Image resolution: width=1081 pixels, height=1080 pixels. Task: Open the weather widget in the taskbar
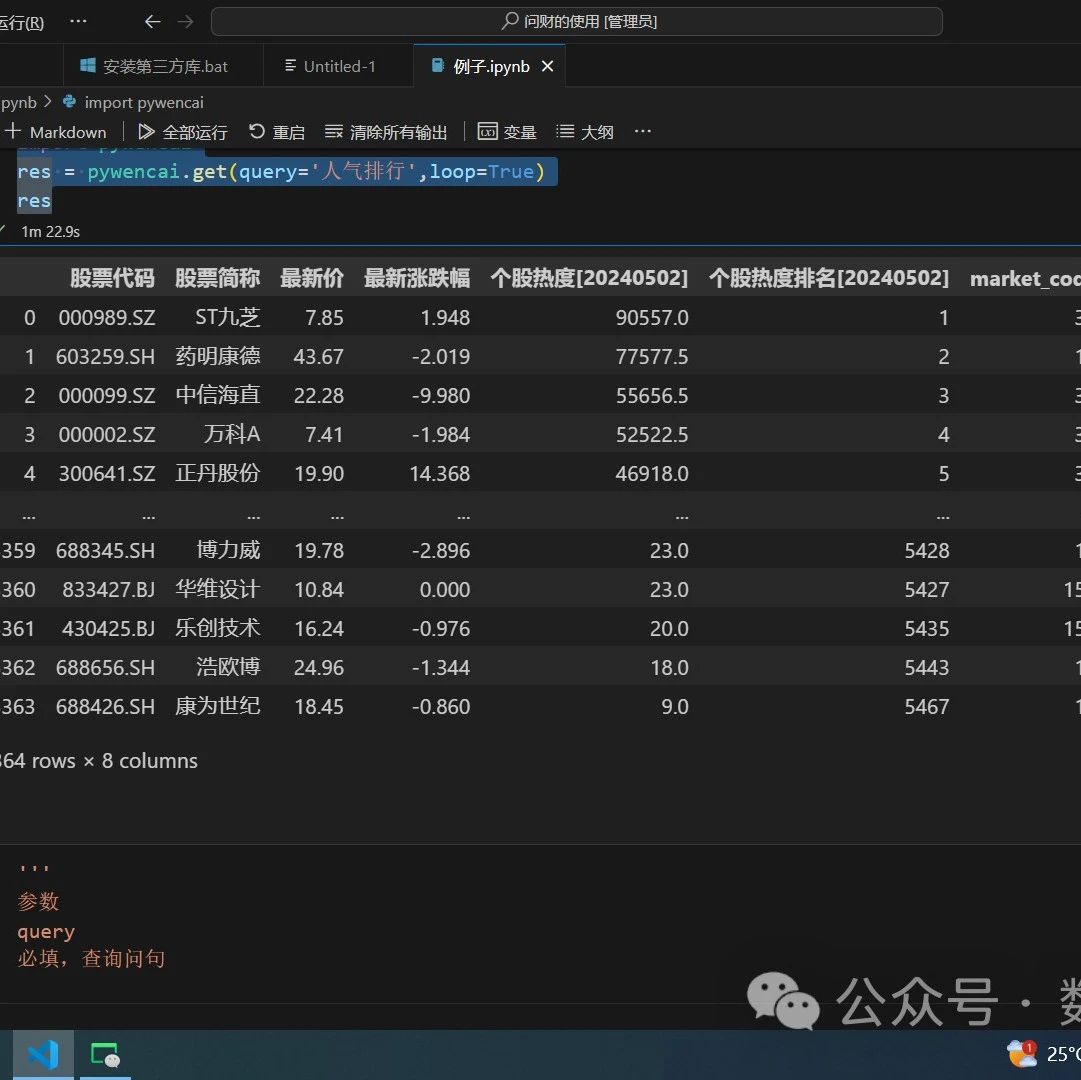[1042, 1054]
